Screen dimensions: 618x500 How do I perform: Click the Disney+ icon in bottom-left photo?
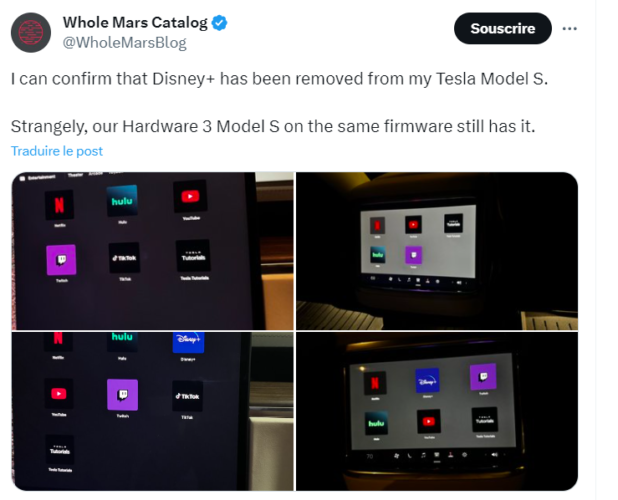(x=188, y=342)
